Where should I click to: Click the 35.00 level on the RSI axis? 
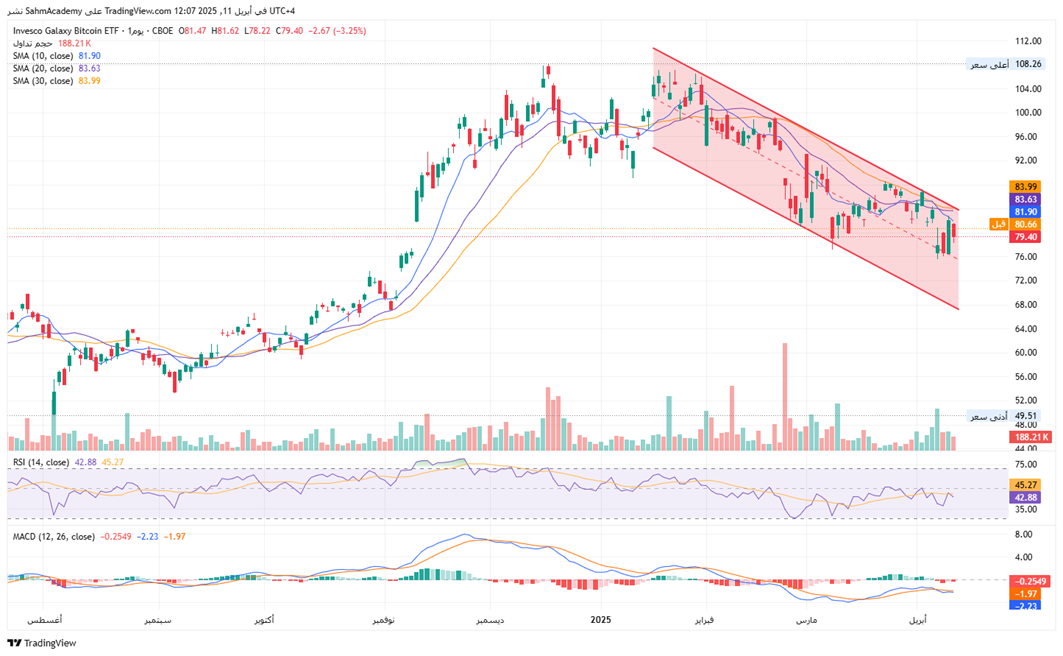tap(1026, 510)
